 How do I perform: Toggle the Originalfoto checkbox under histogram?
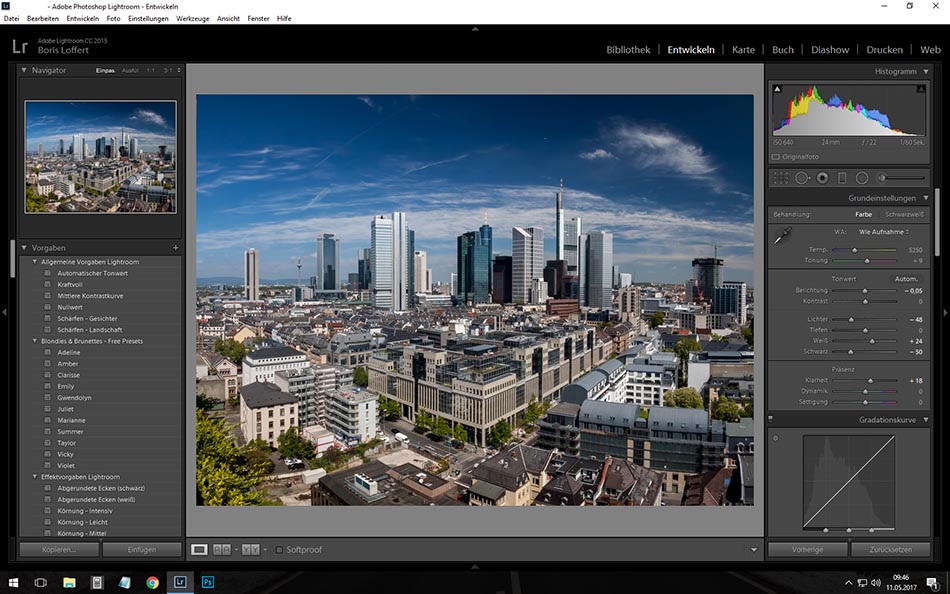pos(776,157)
